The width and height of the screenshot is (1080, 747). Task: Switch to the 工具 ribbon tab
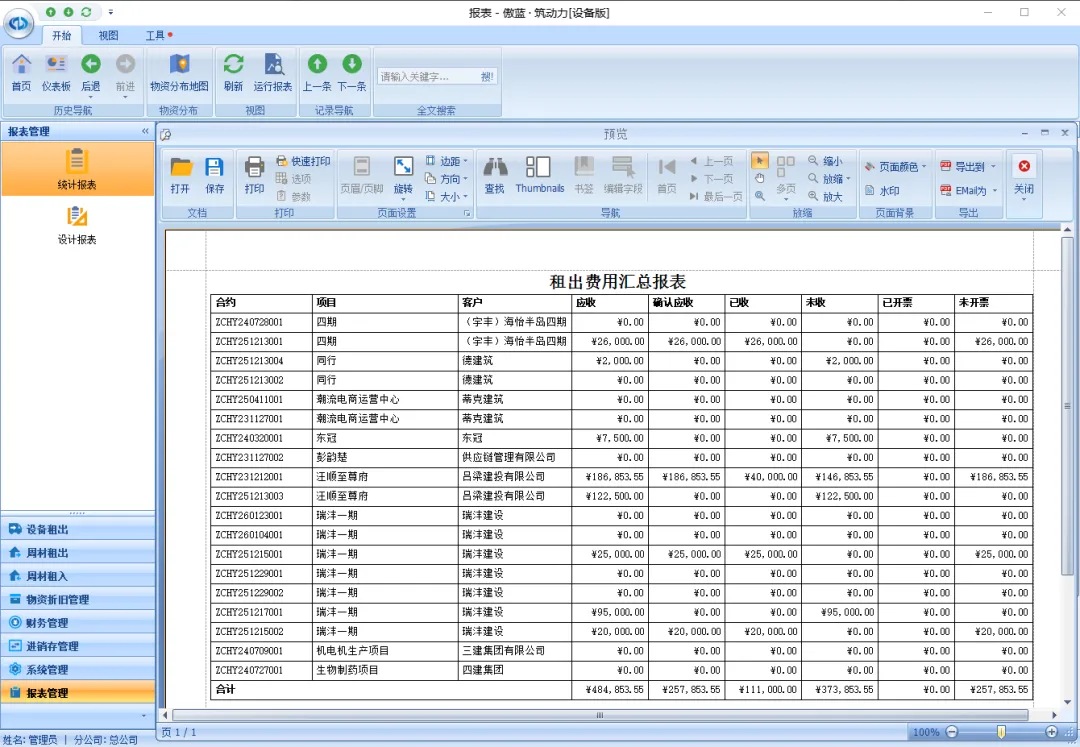click(155, 35)
